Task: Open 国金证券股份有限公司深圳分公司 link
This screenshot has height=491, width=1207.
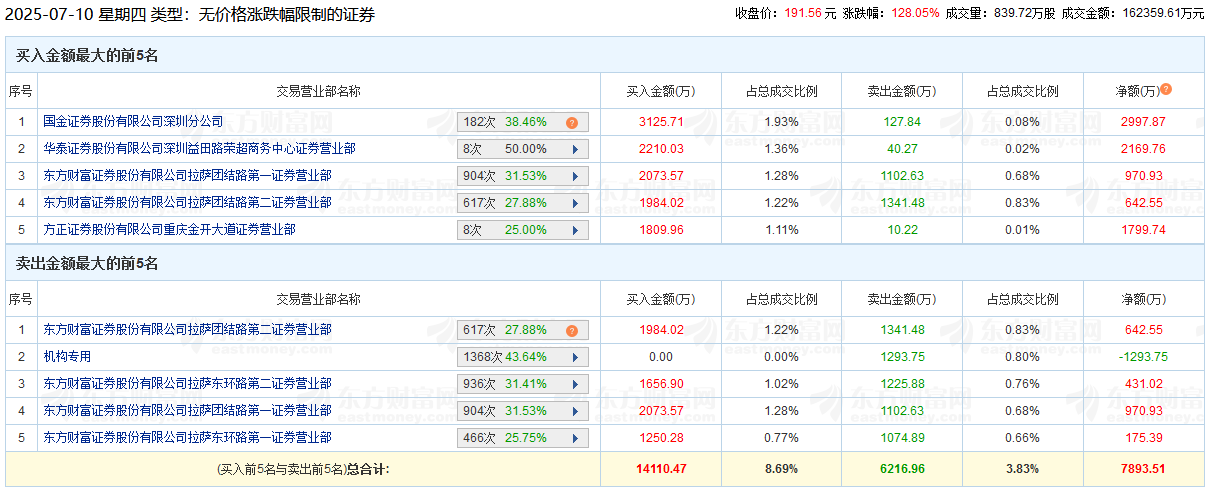Action: coord(133,122)
